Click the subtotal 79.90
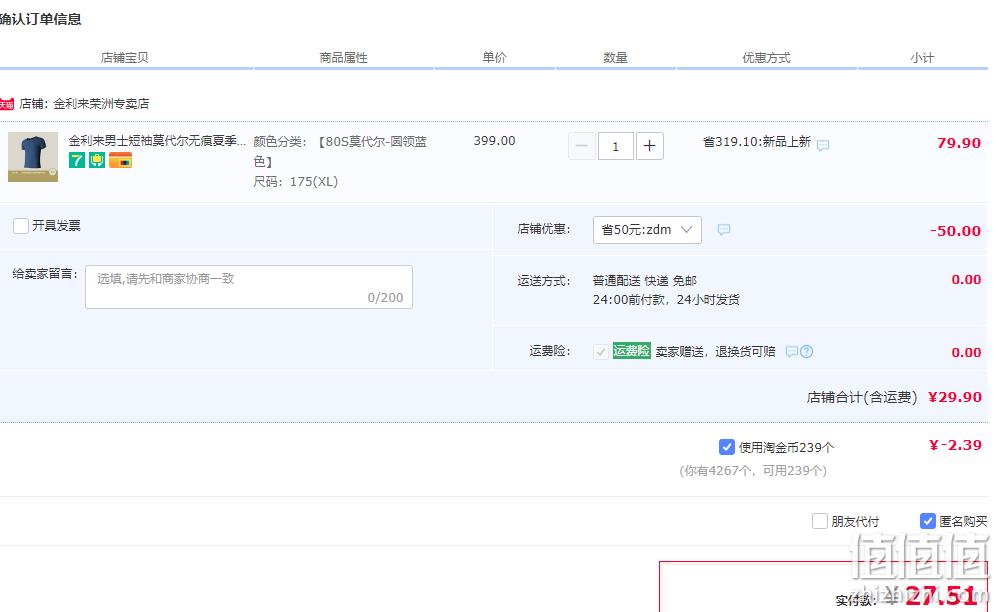This screenshot has height=612, width=999. [x=959, y=143]
